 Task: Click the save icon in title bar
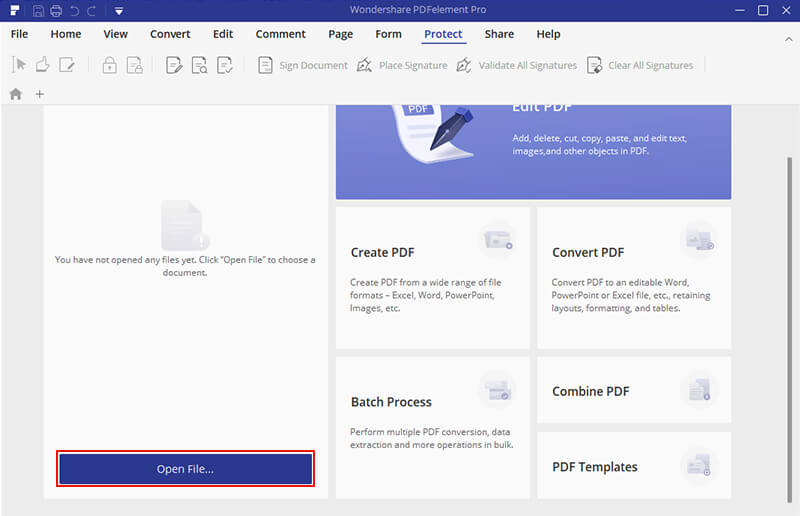pos(38,11)
